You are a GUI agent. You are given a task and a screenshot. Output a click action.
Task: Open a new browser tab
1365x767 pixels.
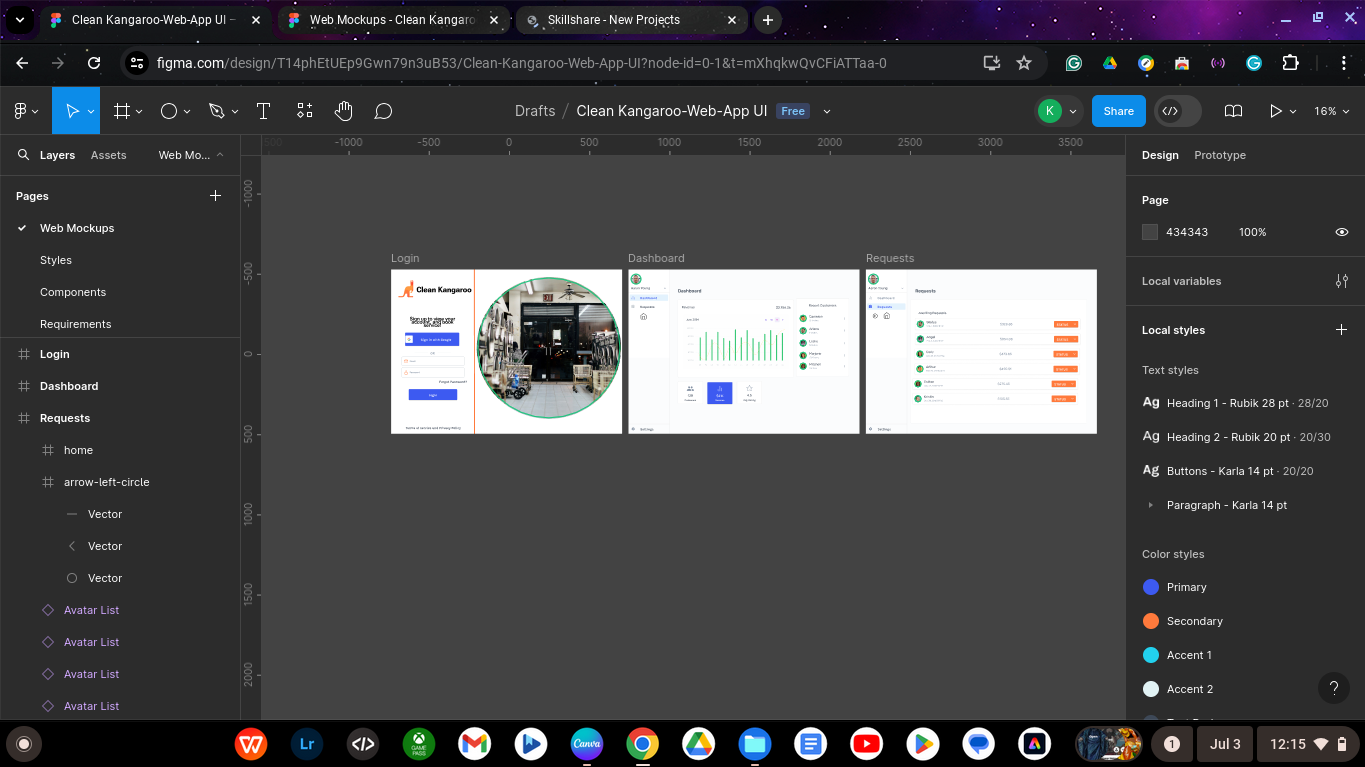767,20
